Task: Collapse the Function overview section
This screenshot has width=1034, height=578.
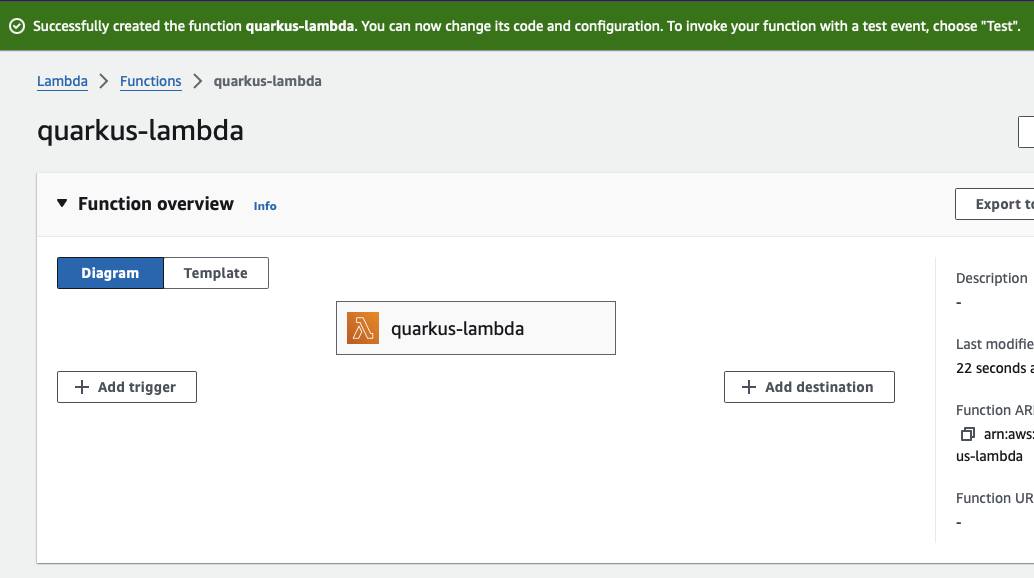Action: (61, 203)
